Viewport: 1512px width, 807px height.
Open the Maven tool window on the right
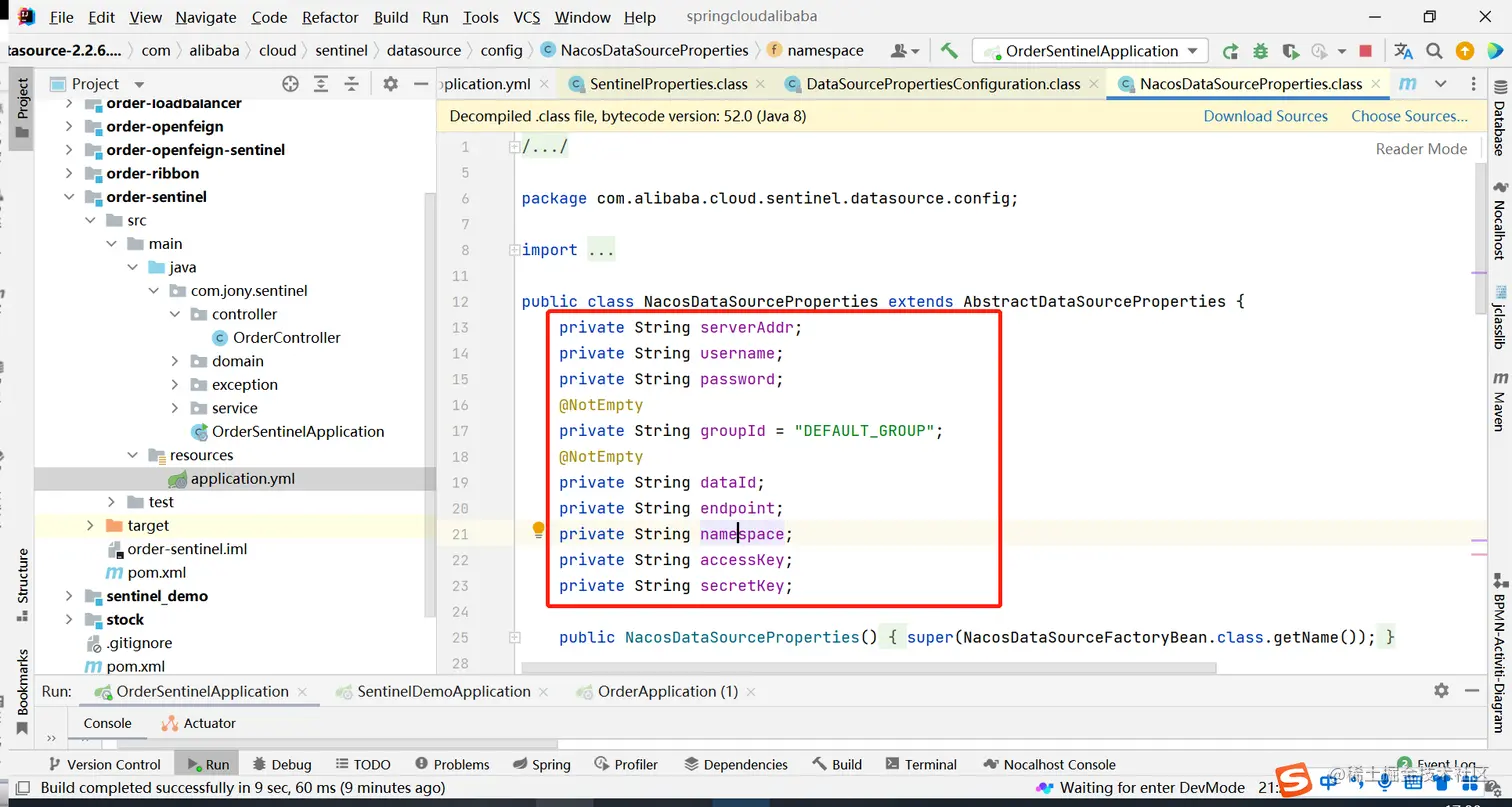point(1499,403)
